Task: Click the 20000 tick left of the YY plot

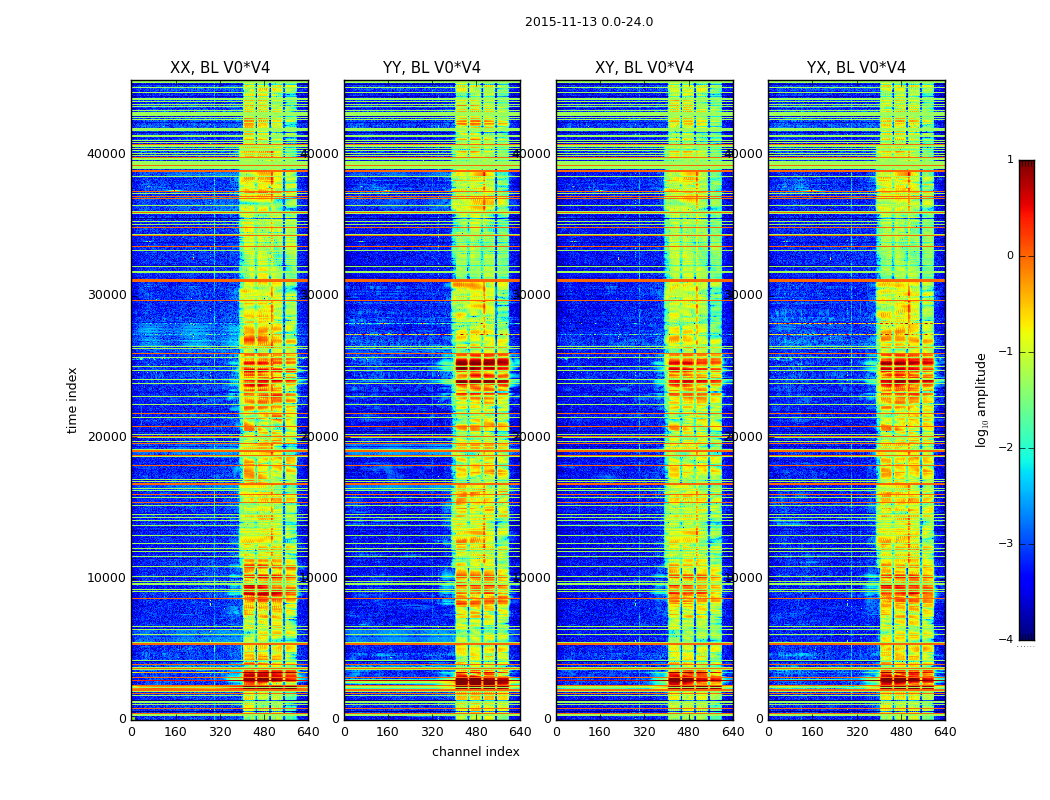Action: coord(319,436)
